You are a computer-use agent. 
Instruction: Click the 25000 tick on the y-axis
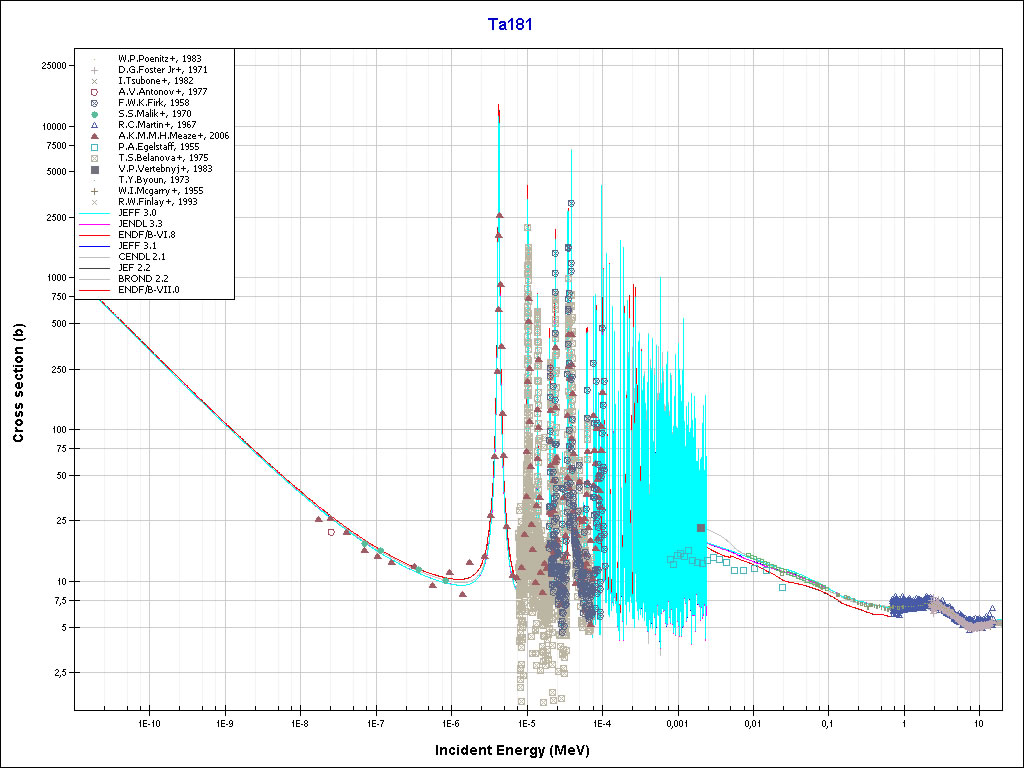click(51, 66)
